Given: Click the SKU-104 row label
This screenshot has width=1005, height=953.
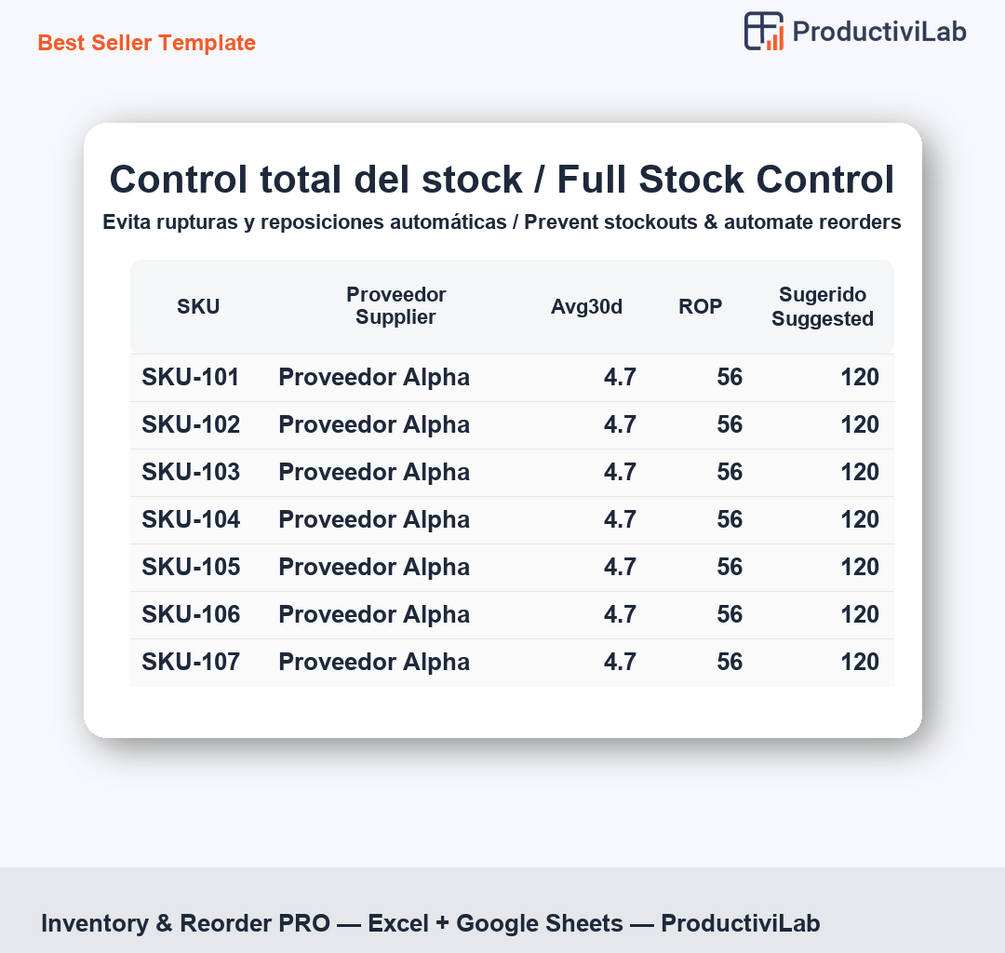Looking at the screenshot, I should pyautogui.click(x=191, y=520).
